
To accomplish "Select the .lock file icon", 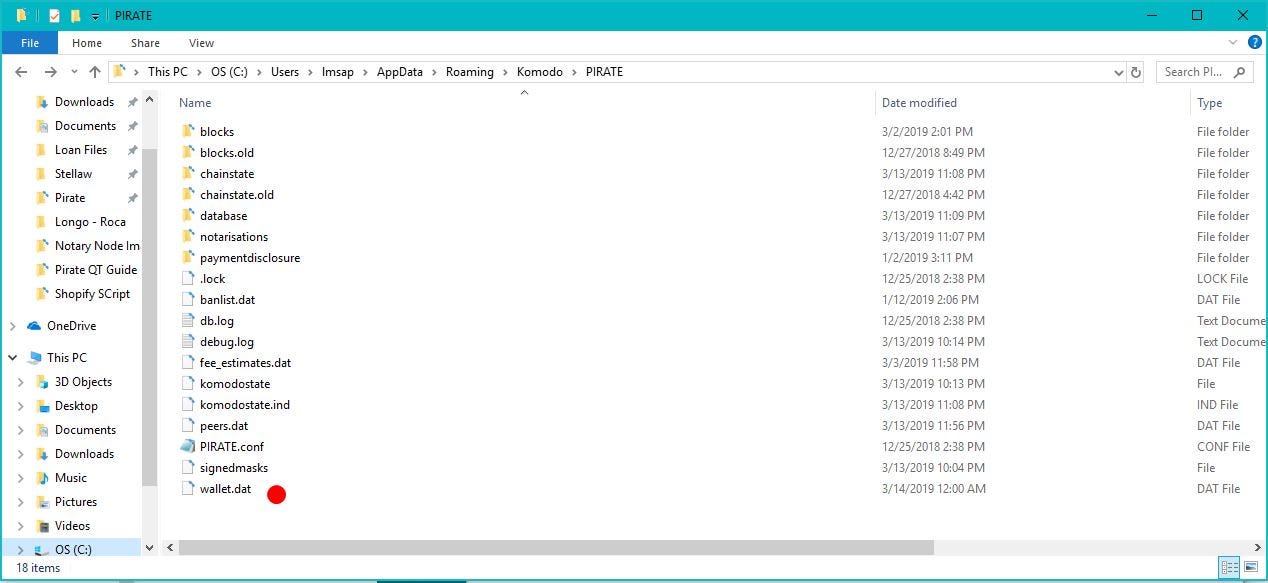I will click(190, 278).
